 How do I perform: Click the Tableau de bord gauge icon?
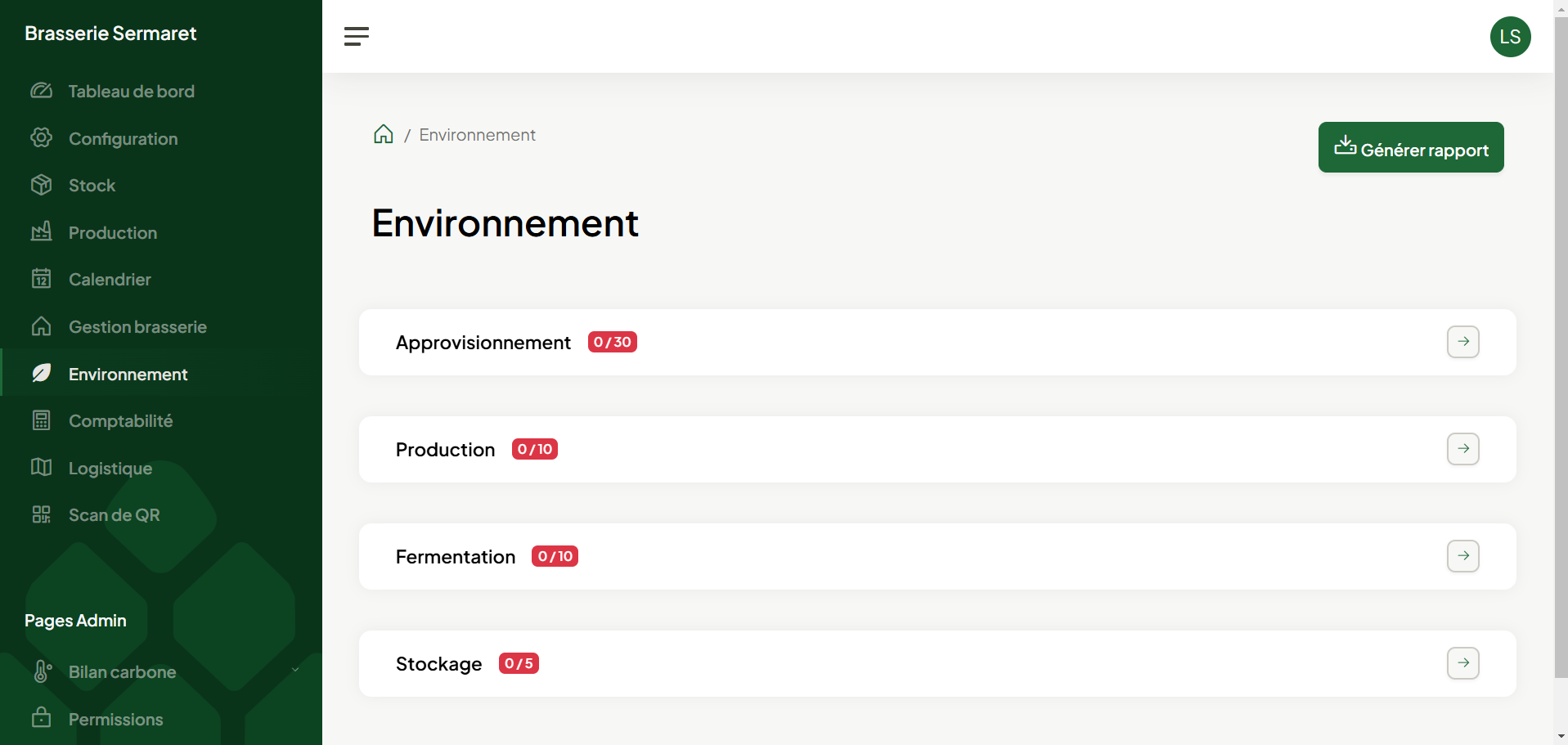(42, 91)
